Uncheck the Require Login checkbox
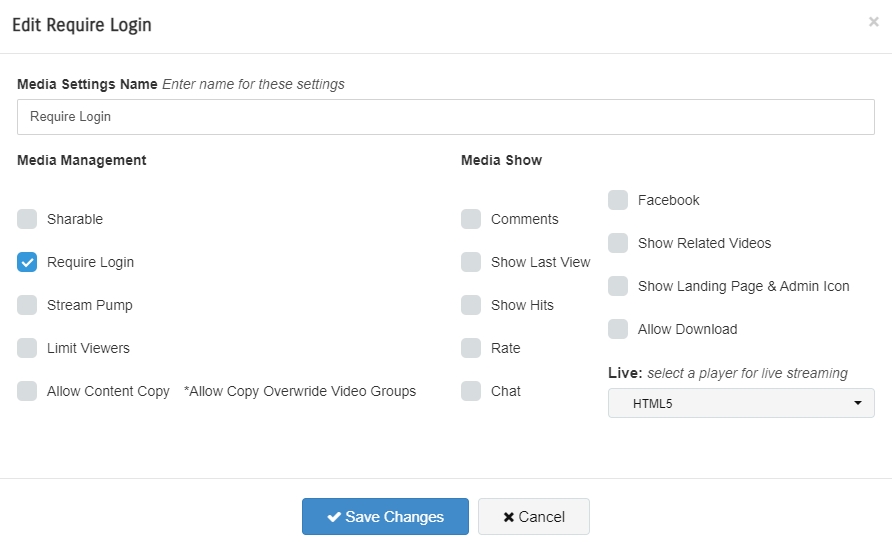 pos(27,262)
